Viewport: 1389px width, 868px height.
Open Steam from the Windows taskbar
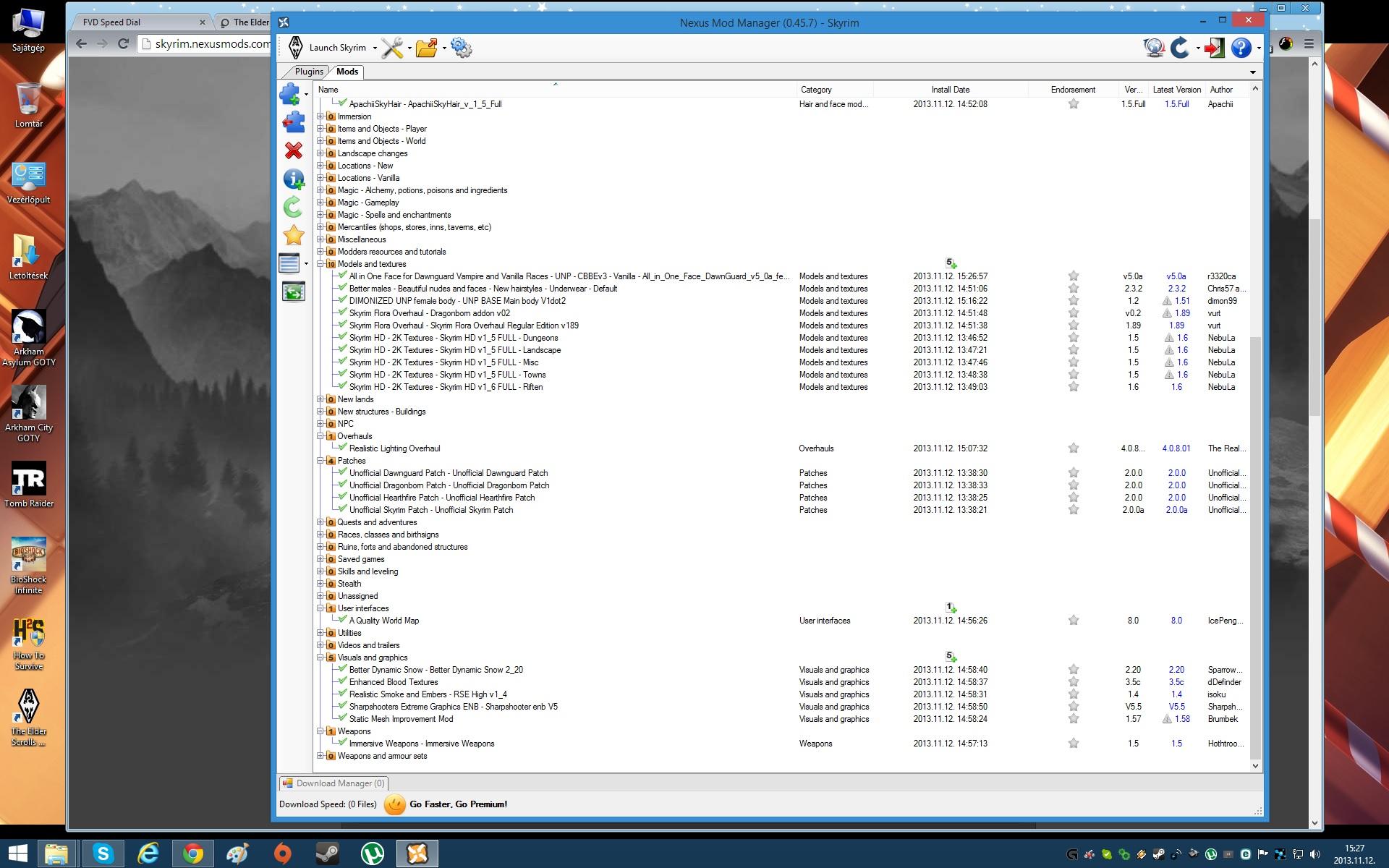(327, 854)
